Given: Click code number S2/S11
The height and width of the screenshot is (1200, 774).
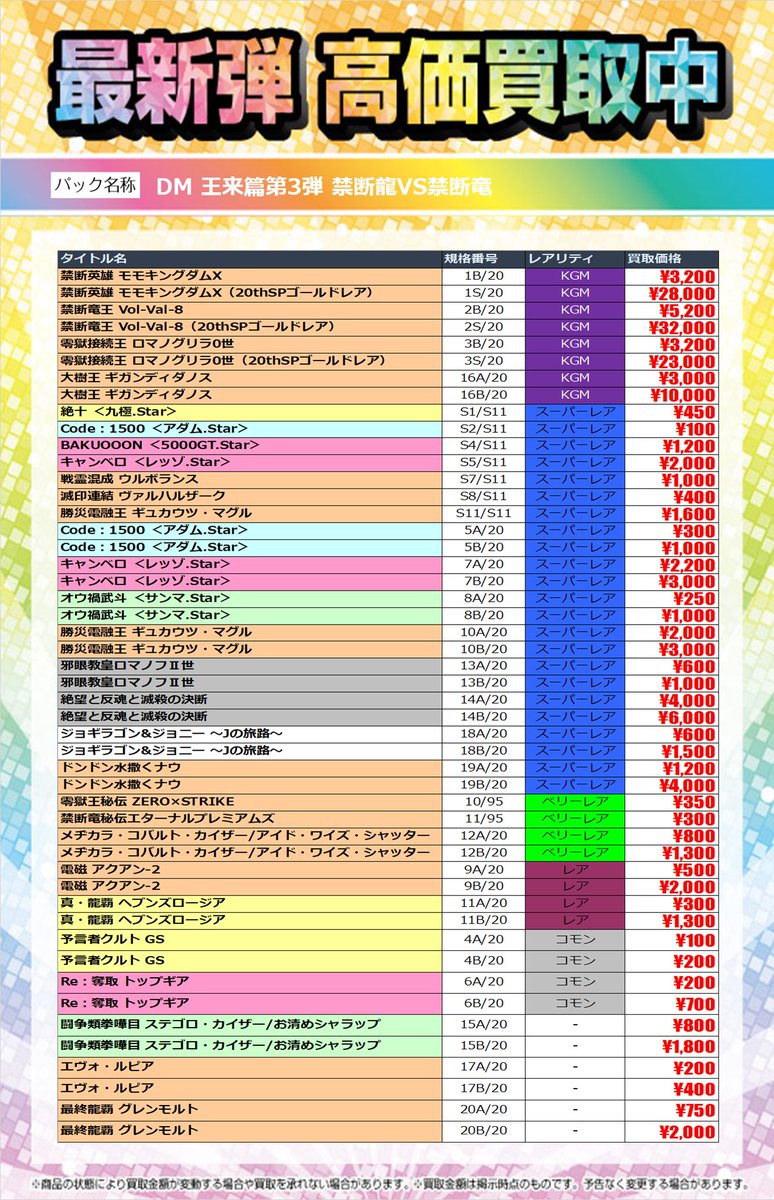Looking at the screenshot, I should [483, 428].
